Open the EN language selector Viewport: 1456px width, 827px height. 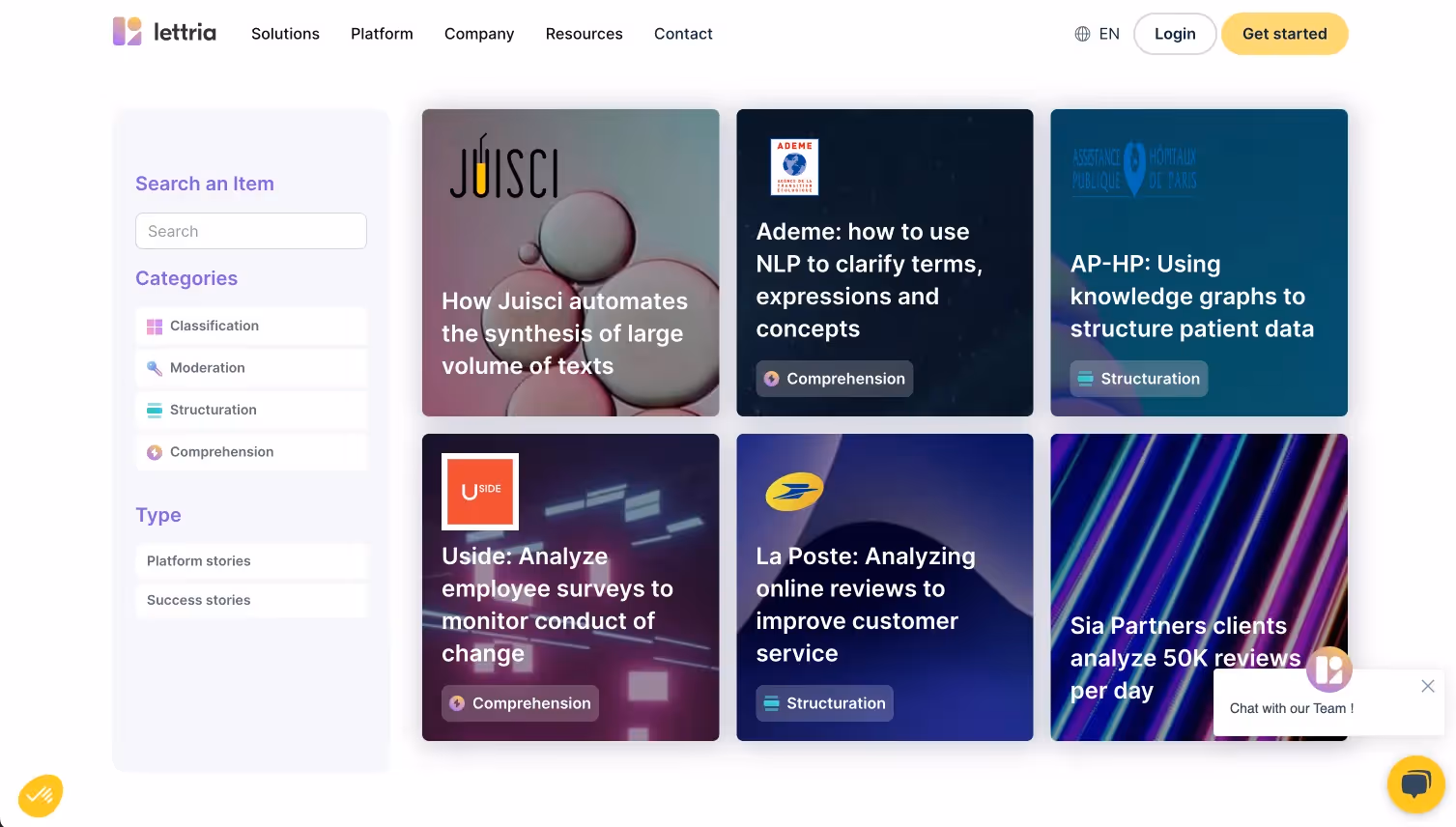point(1097,34)
